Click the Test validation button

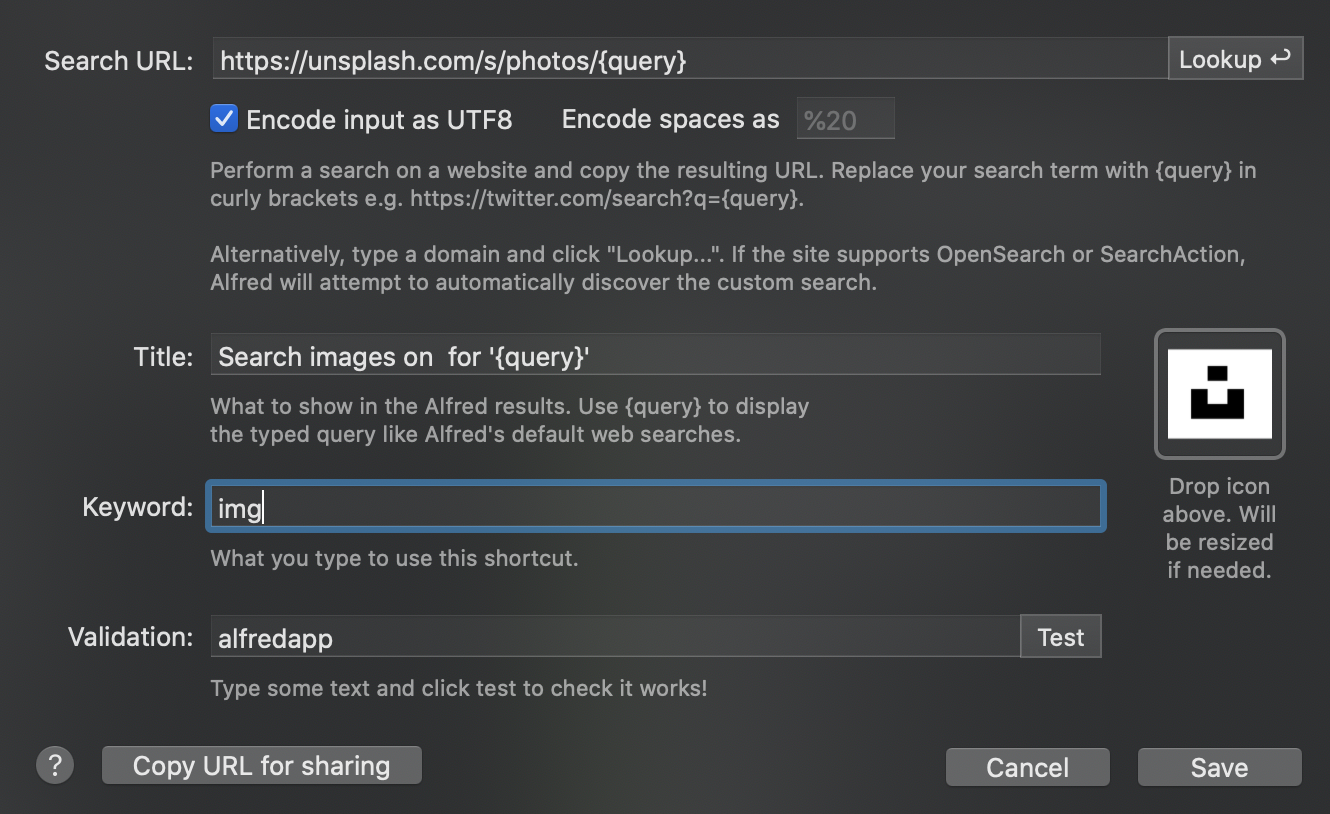click(x=1060, y=637)
